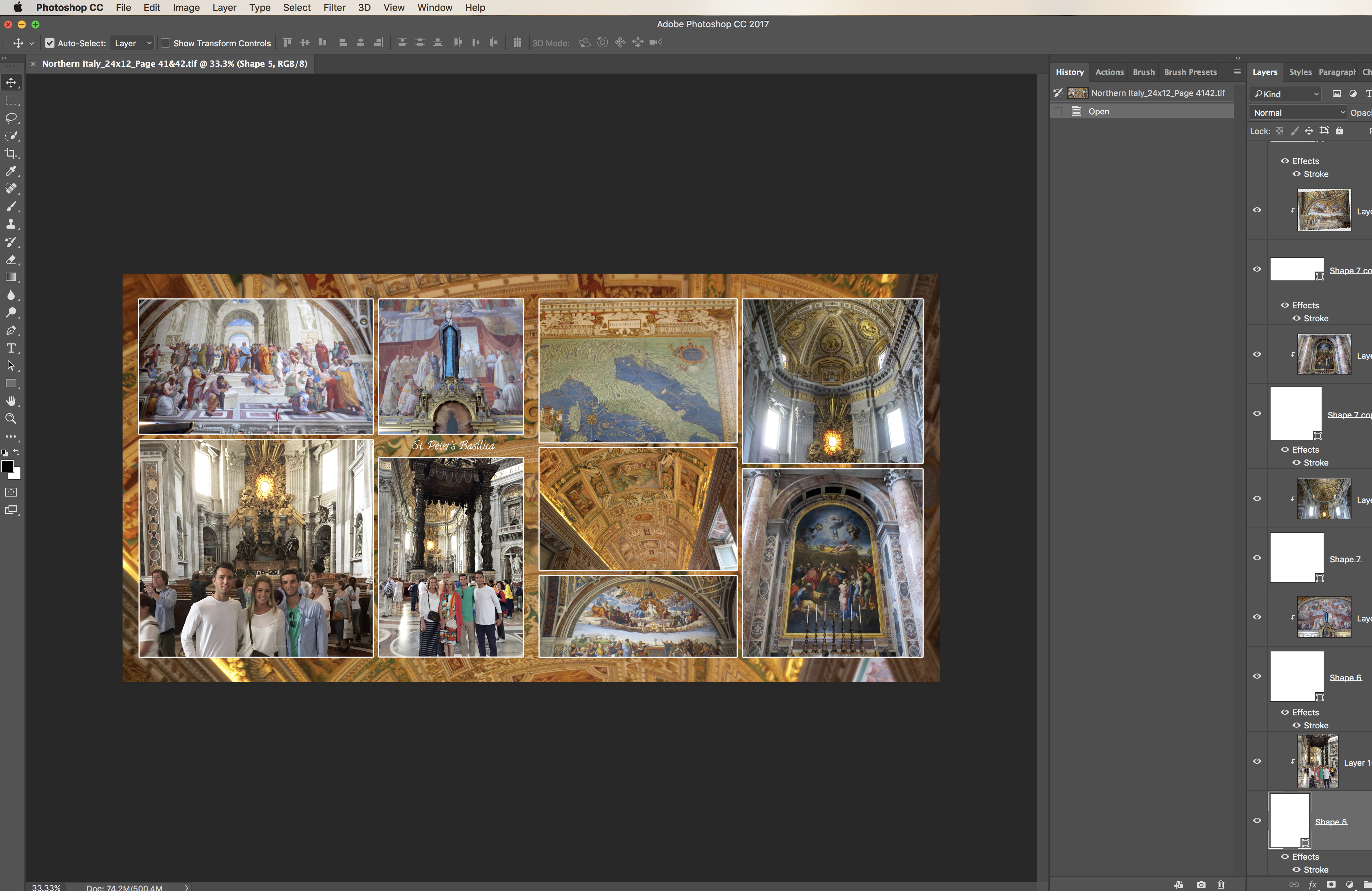The image size is (1372, 891).
Task: Open the Edit Toolbar ellipsis
Action: pyautogui.click(x=11, y=437)
